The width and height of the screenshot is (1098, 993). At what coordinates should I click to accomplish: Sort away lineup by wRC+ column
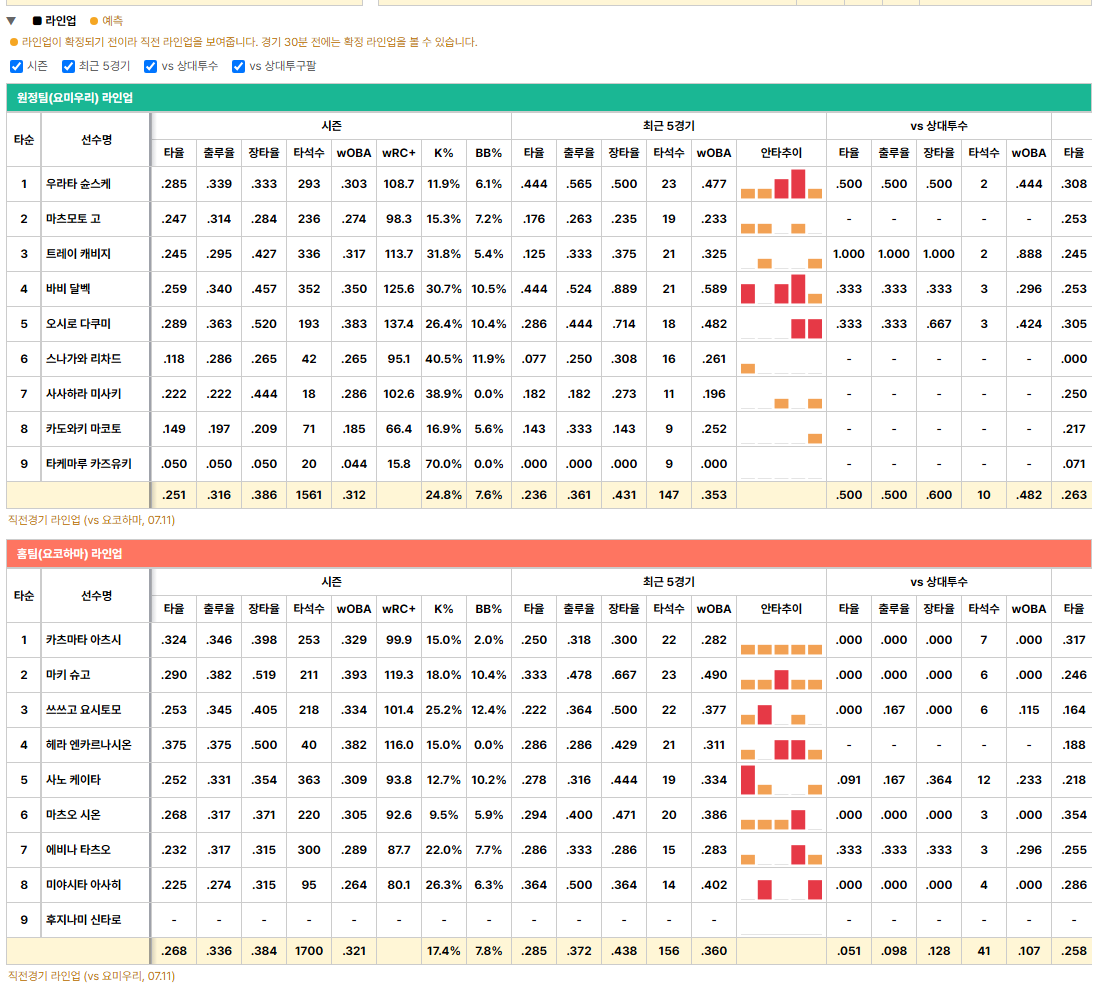tap(398, 153)
